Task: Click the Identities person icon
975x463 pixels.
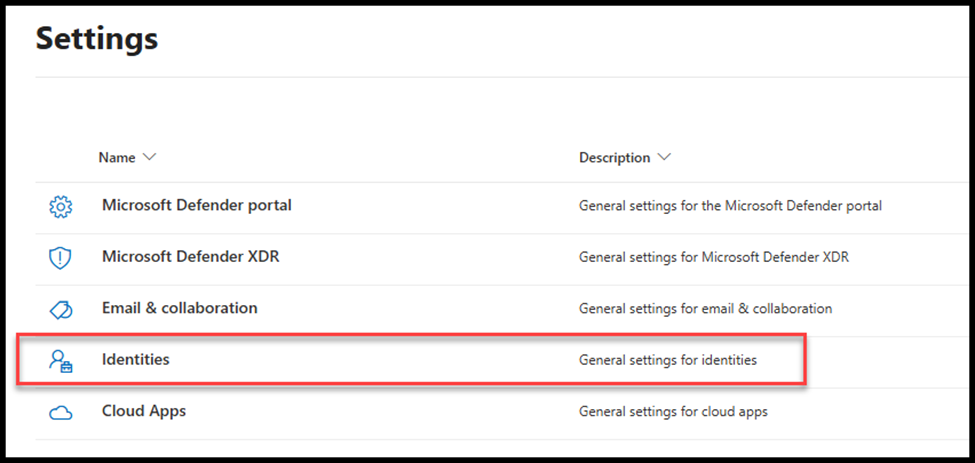Action: click(x=61, y=361)
